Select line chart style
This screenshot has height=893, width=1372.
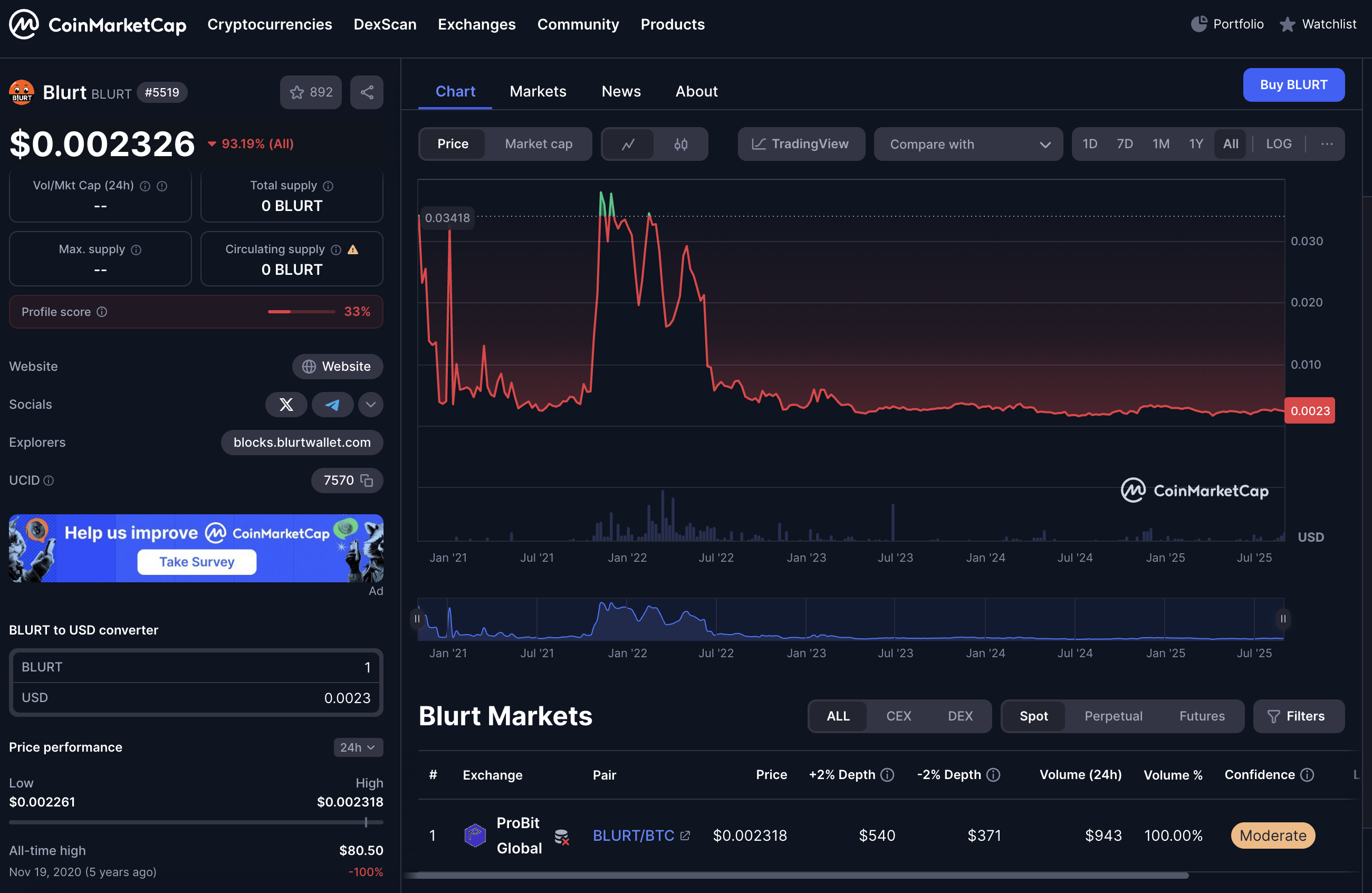[628, 144]
